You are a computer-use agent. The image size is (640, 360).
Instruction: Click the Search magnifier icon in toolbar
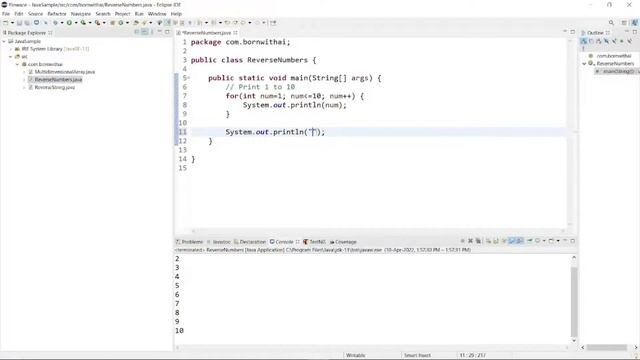tap(611, 23)
